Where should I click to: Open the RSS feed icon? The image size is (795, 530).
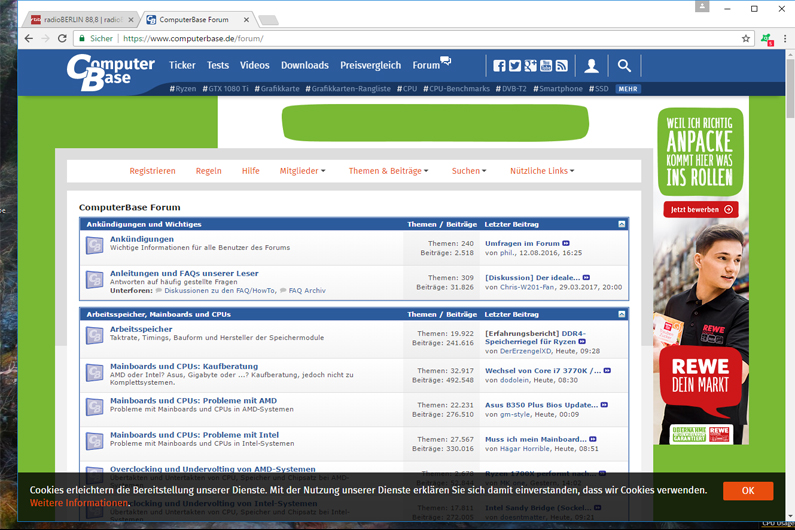561,65
